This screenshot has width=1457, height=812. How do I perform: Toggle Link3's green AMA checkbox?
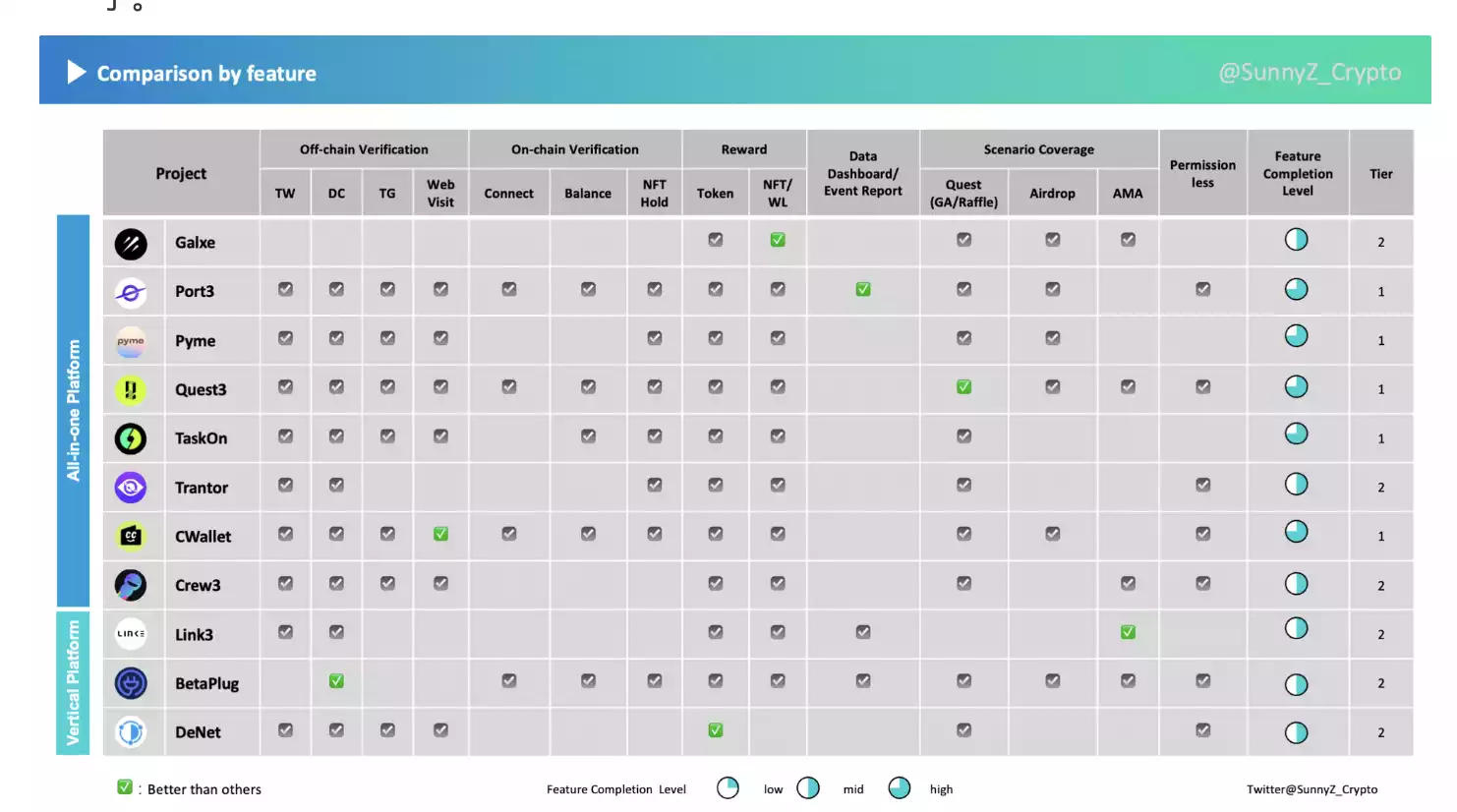tap(1128, 632)
